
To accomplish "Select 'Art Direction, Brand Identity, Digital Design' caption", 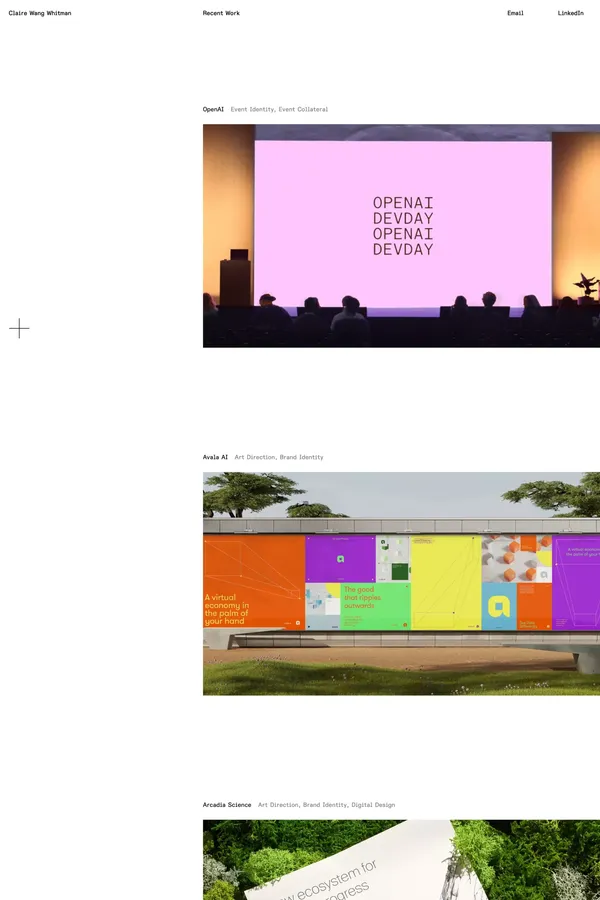I will click(x=326, y=805).
